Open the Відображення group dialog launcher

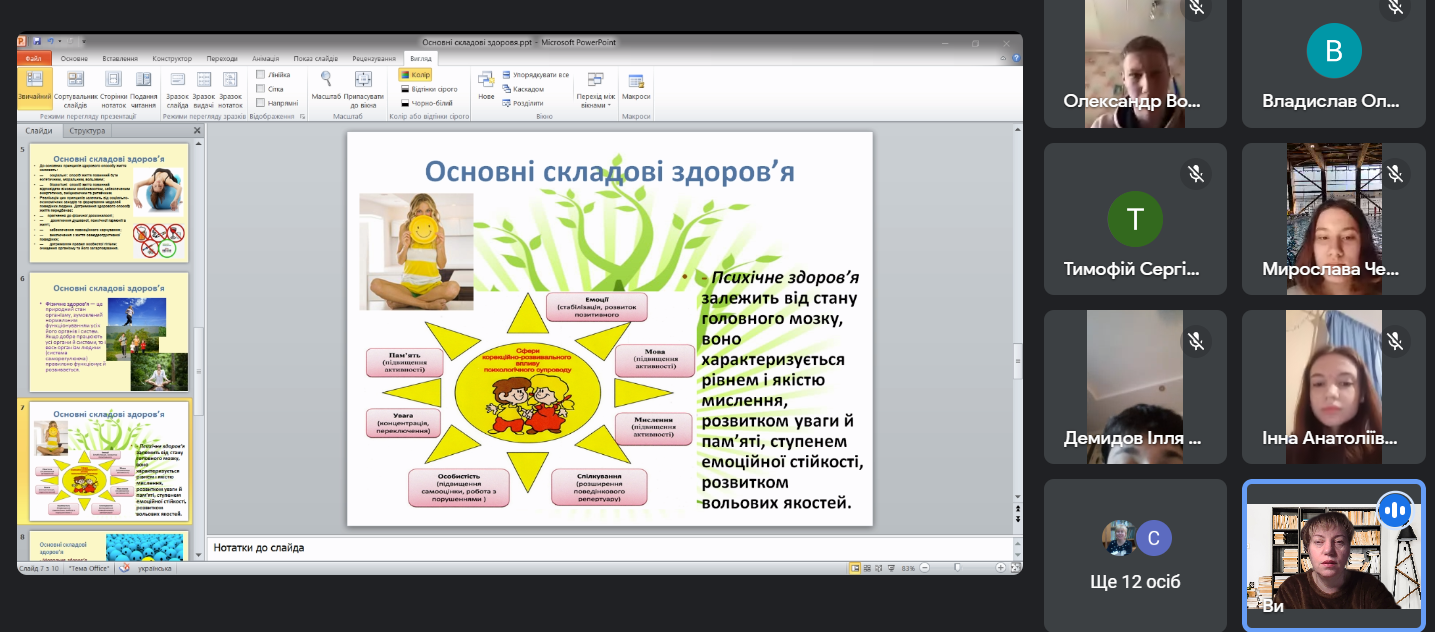[x=303, y=117]
